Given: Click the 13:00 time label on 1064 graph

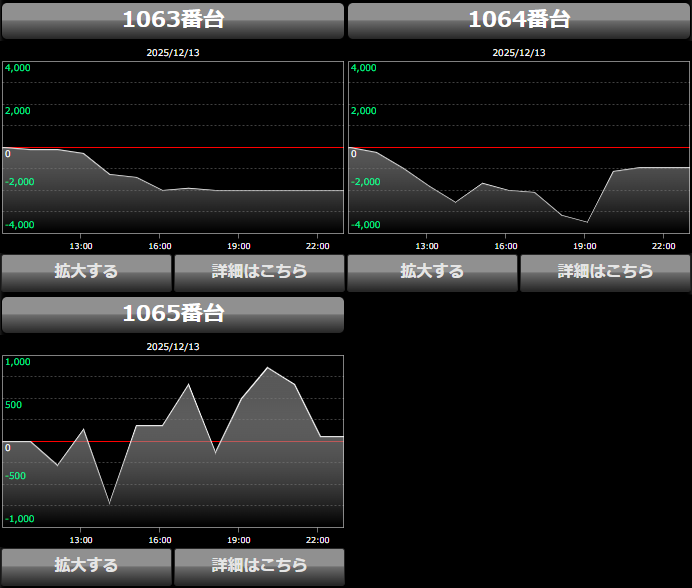Looking at the screenshot, I should pos(427,245).
